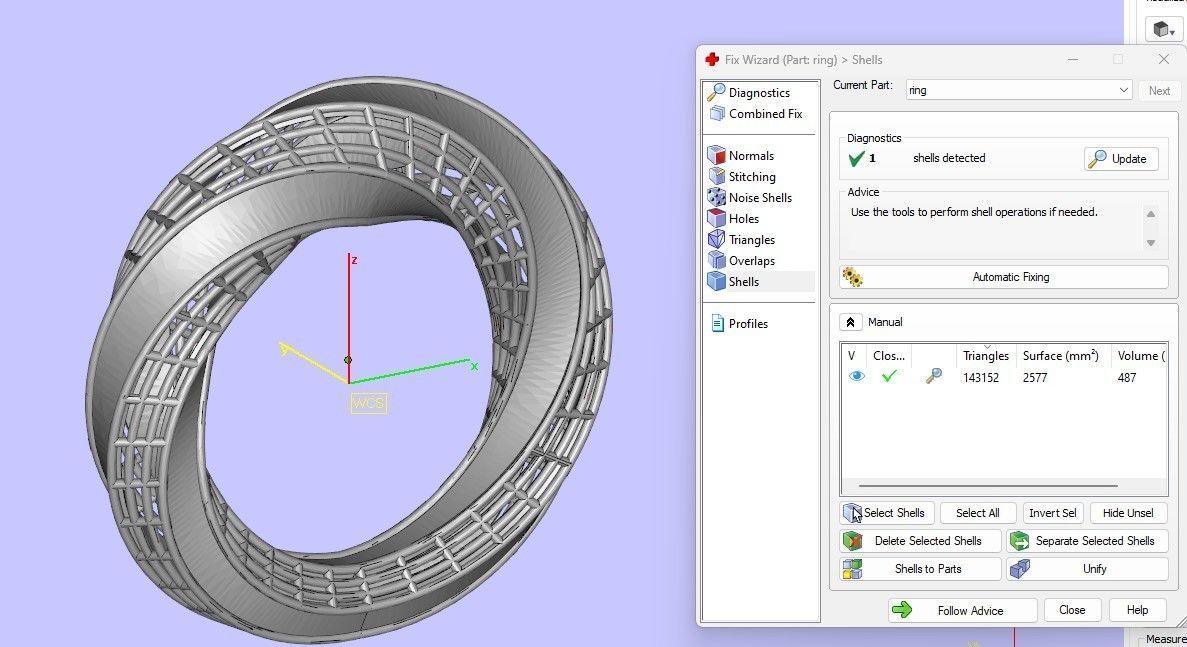Viewport: 1187px width, 647px height.
Task: Click the shells table horizontal scrollbar
Action: (x=988, y=486)
